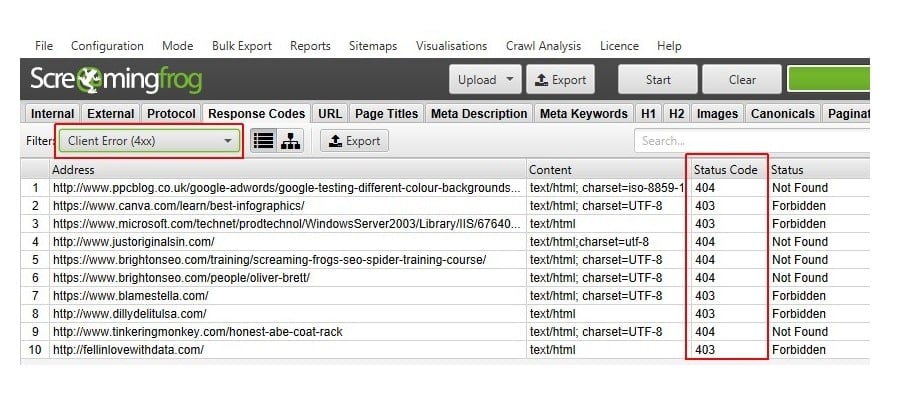Click the green progress bar
Viewport: 900px width, 405px height.
pyautogui.click(x=828, y=80)
